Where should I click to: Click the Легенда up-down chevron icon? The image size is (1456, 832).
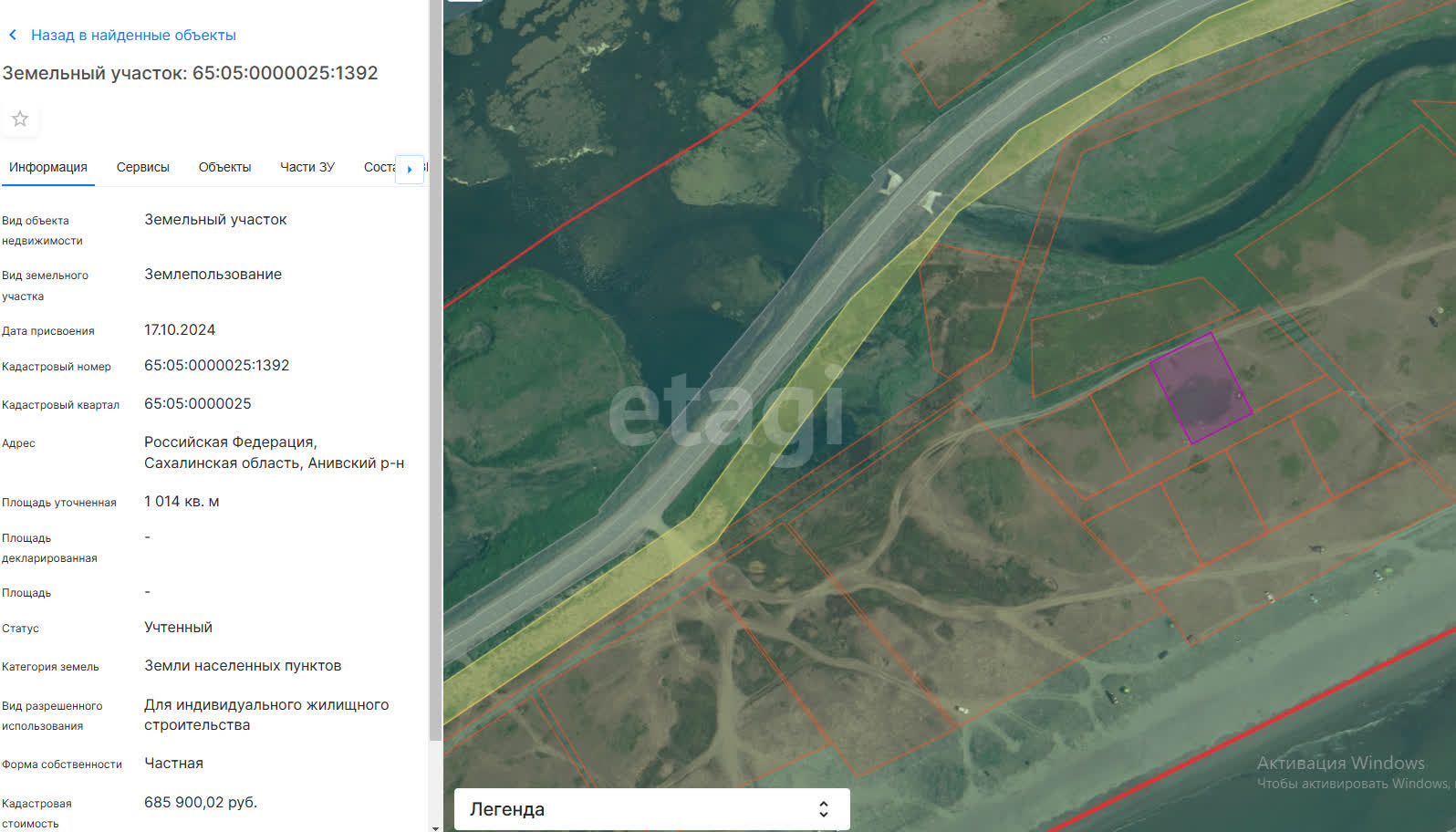click(x=823, y=809)
